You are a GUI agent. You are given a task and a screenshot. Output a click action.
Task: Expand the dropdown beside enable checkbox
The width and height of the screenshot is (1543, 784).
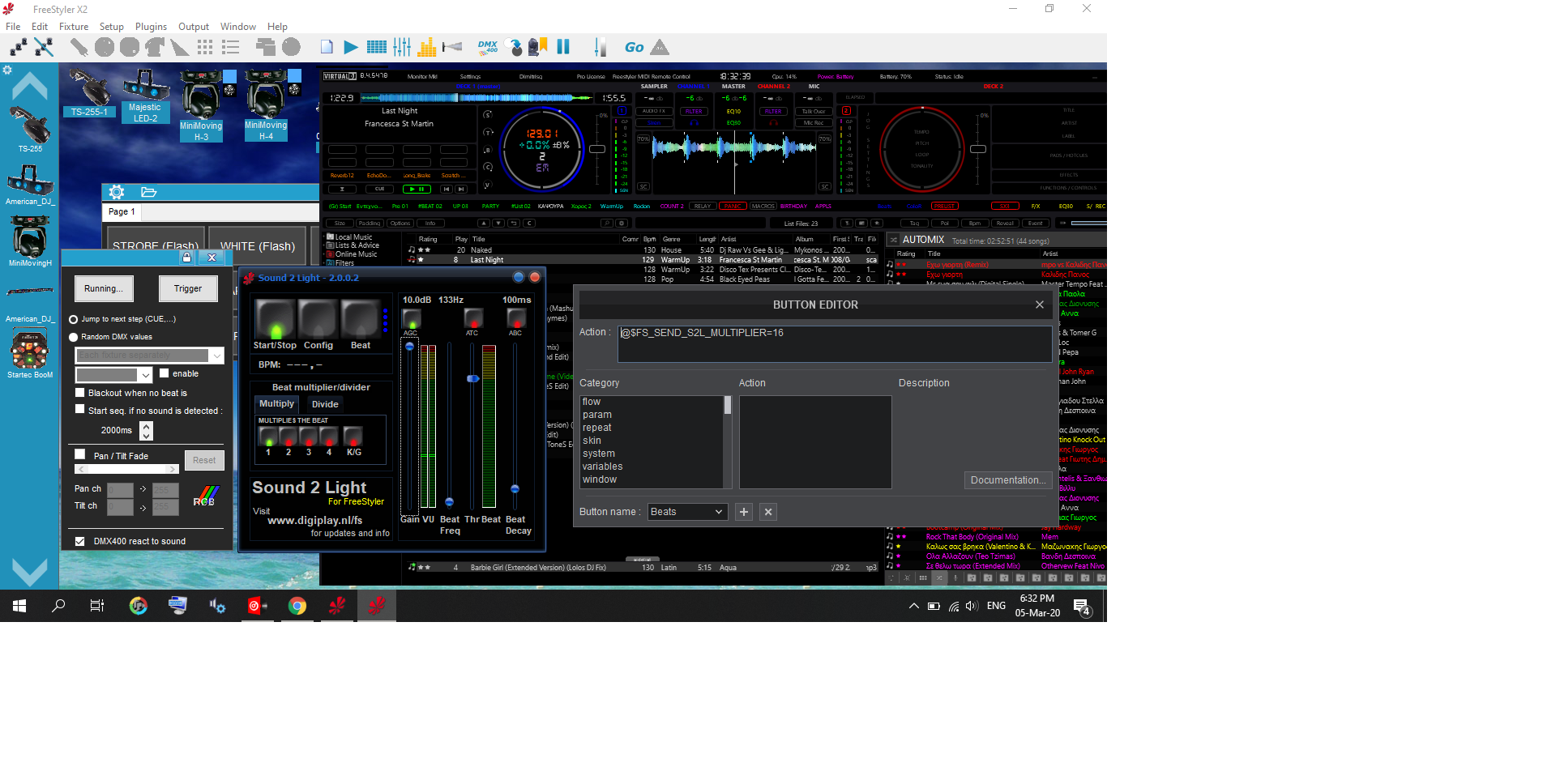coord(145,375)
